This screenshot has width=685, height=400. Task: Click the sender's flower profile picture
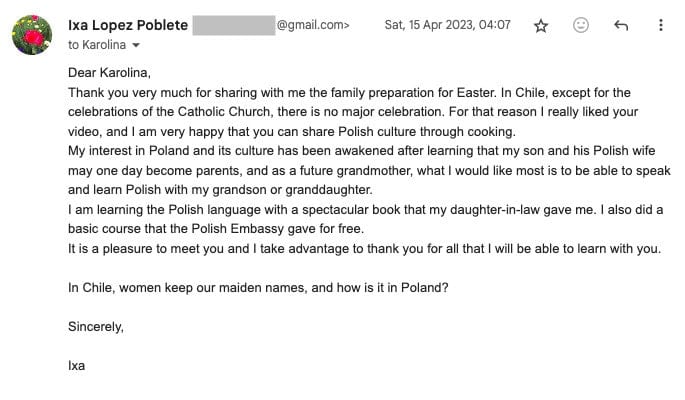pyautogui.click(x=32, y=35)
